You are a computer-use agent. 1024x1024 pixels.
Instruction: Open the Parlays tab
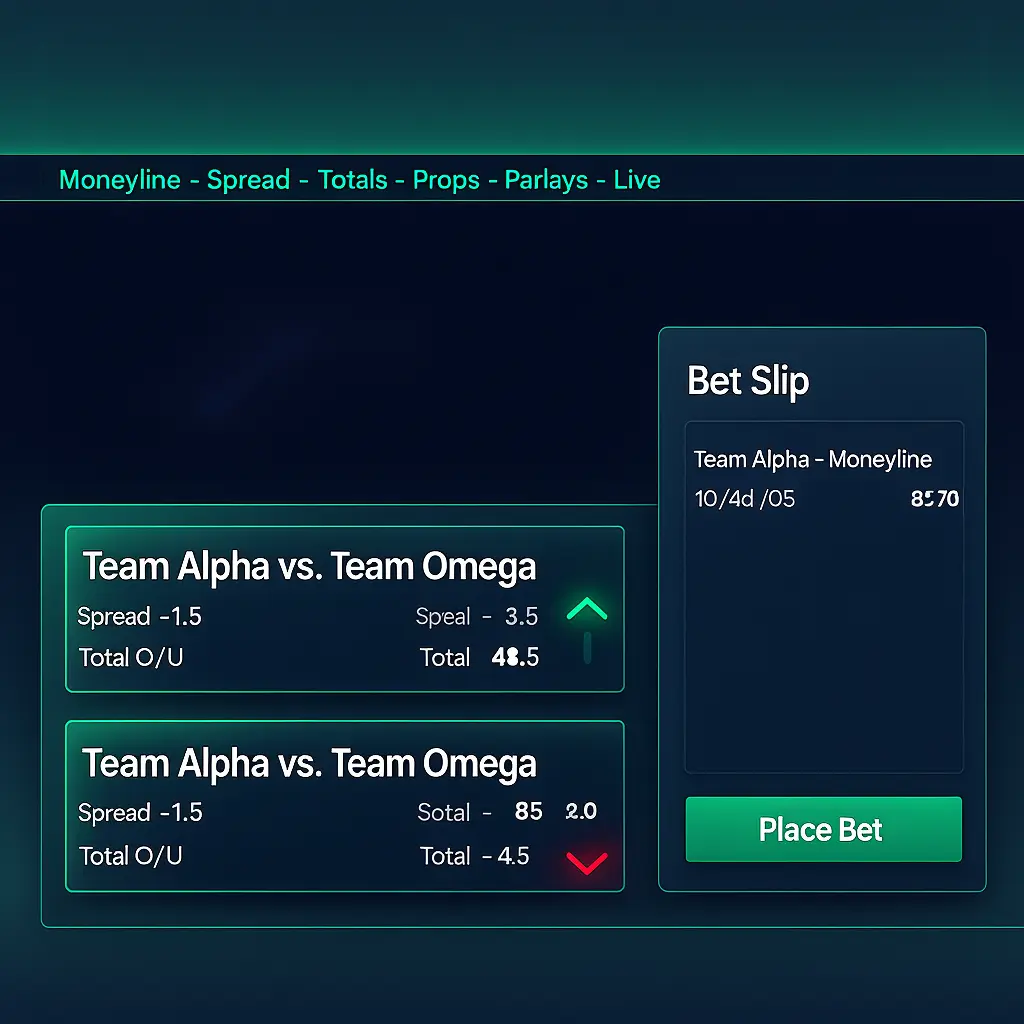tap(546, 180)
